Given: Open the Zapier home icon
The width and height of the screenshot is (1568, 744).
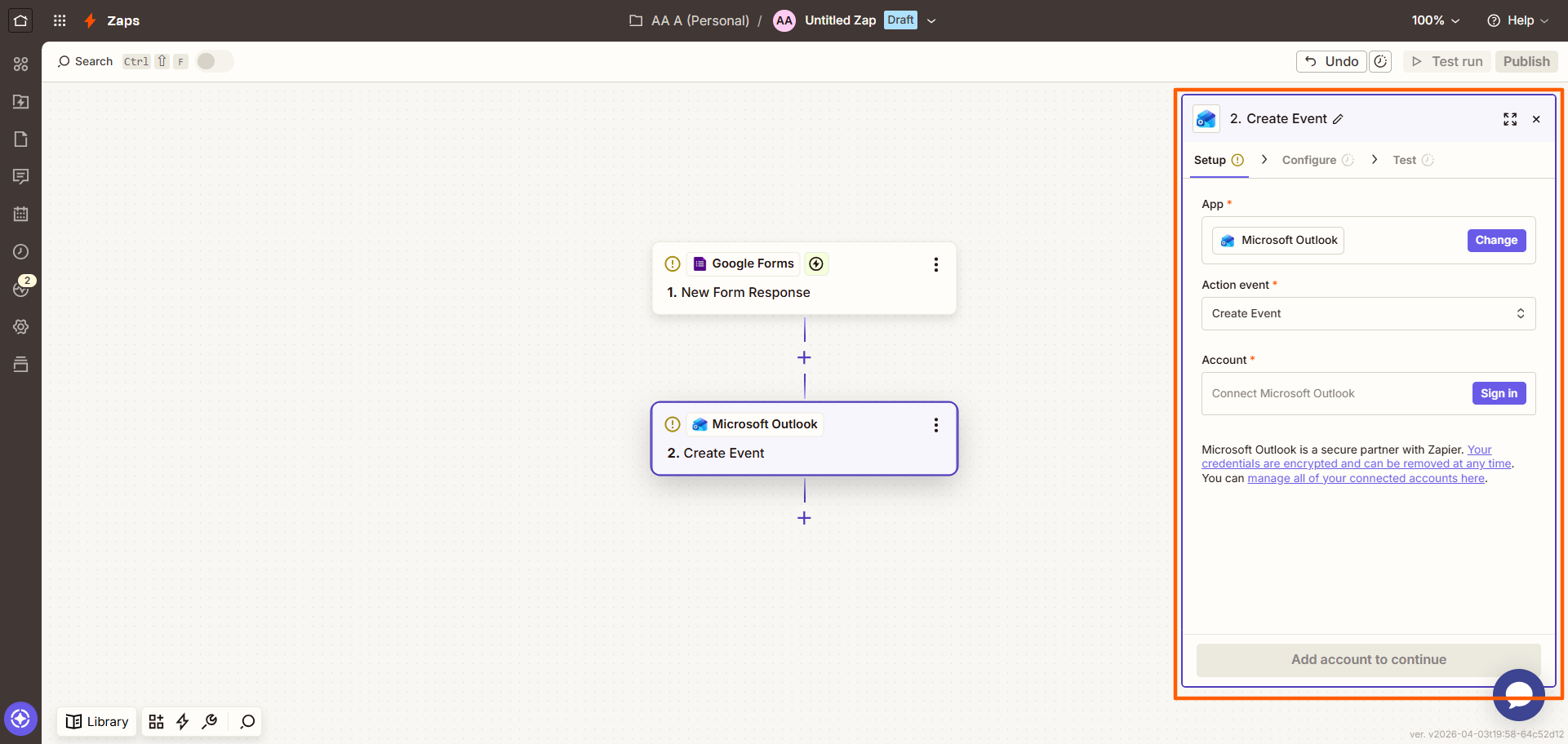Looking at the screenshot, I should pyautogui.click(x=20, y=20).
